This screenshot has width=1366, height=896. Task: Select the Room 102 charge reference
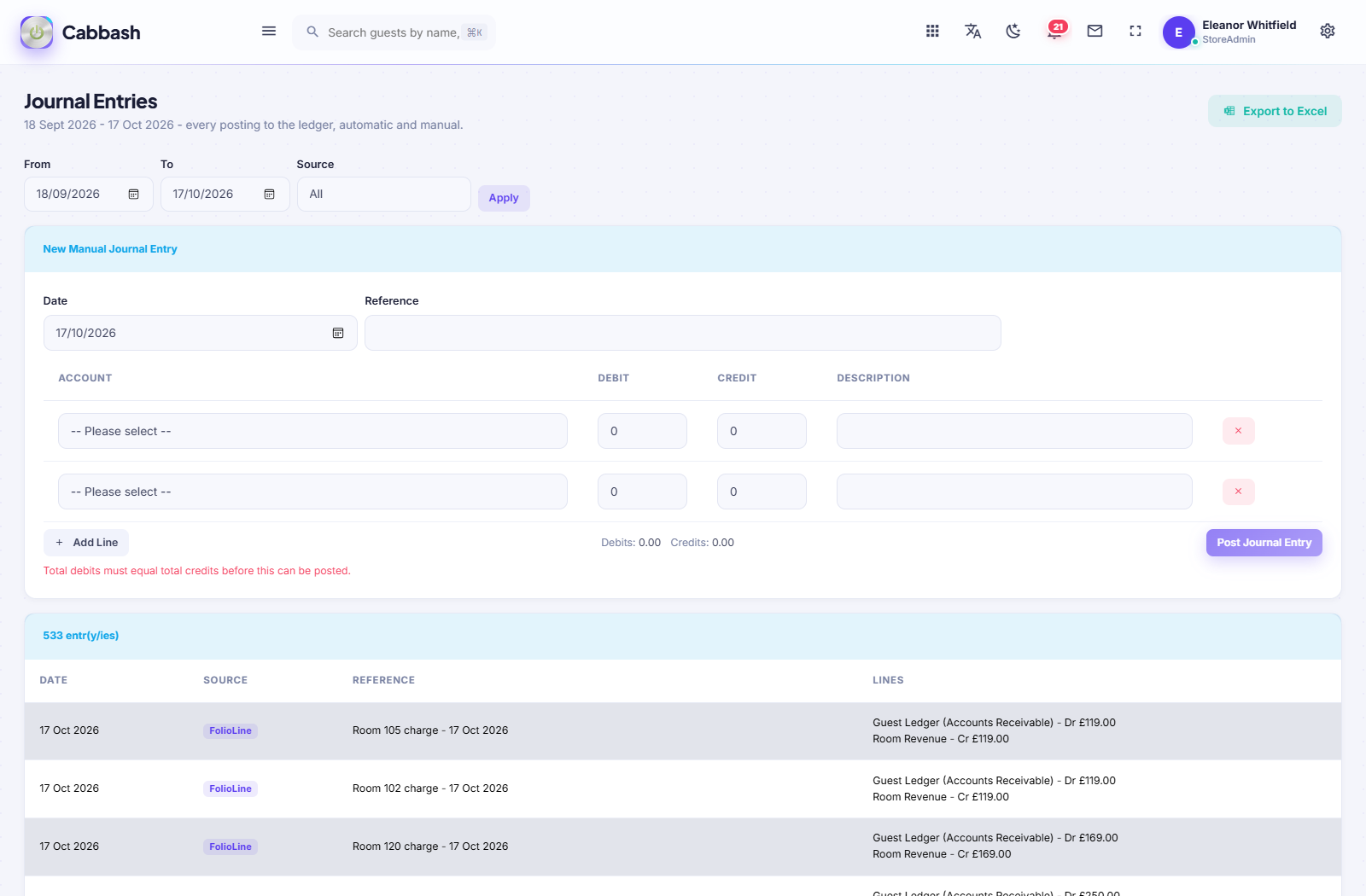coord(430,788)
